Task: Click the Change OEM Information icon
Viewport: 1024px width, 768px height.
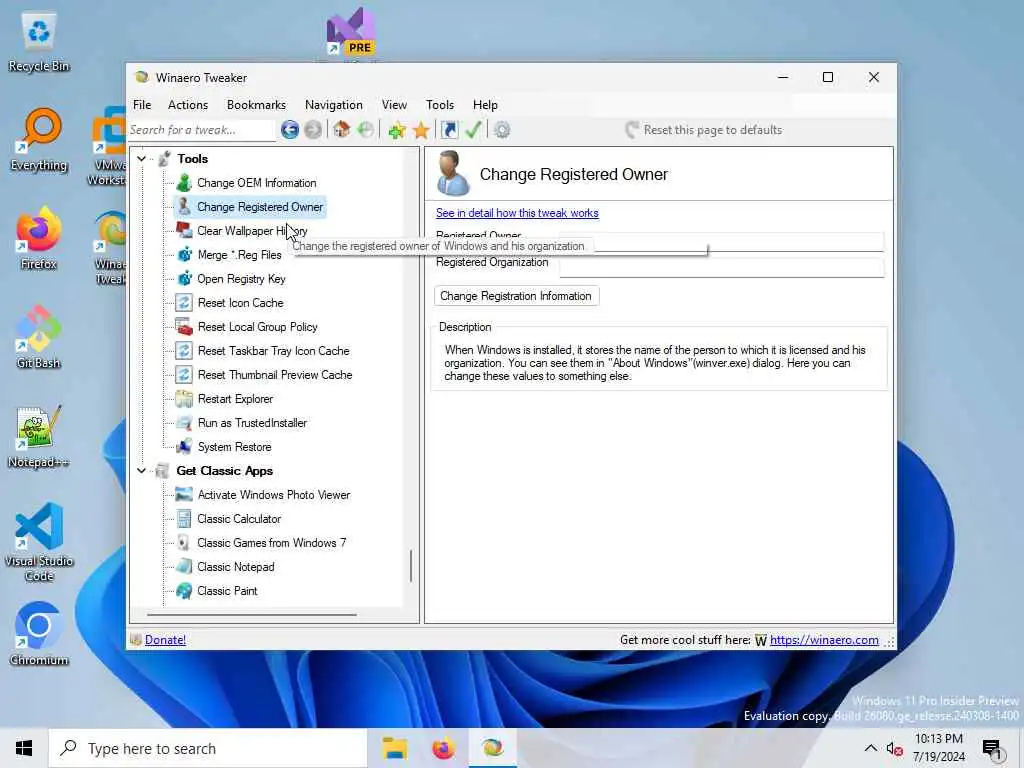Action: point(184,183)
